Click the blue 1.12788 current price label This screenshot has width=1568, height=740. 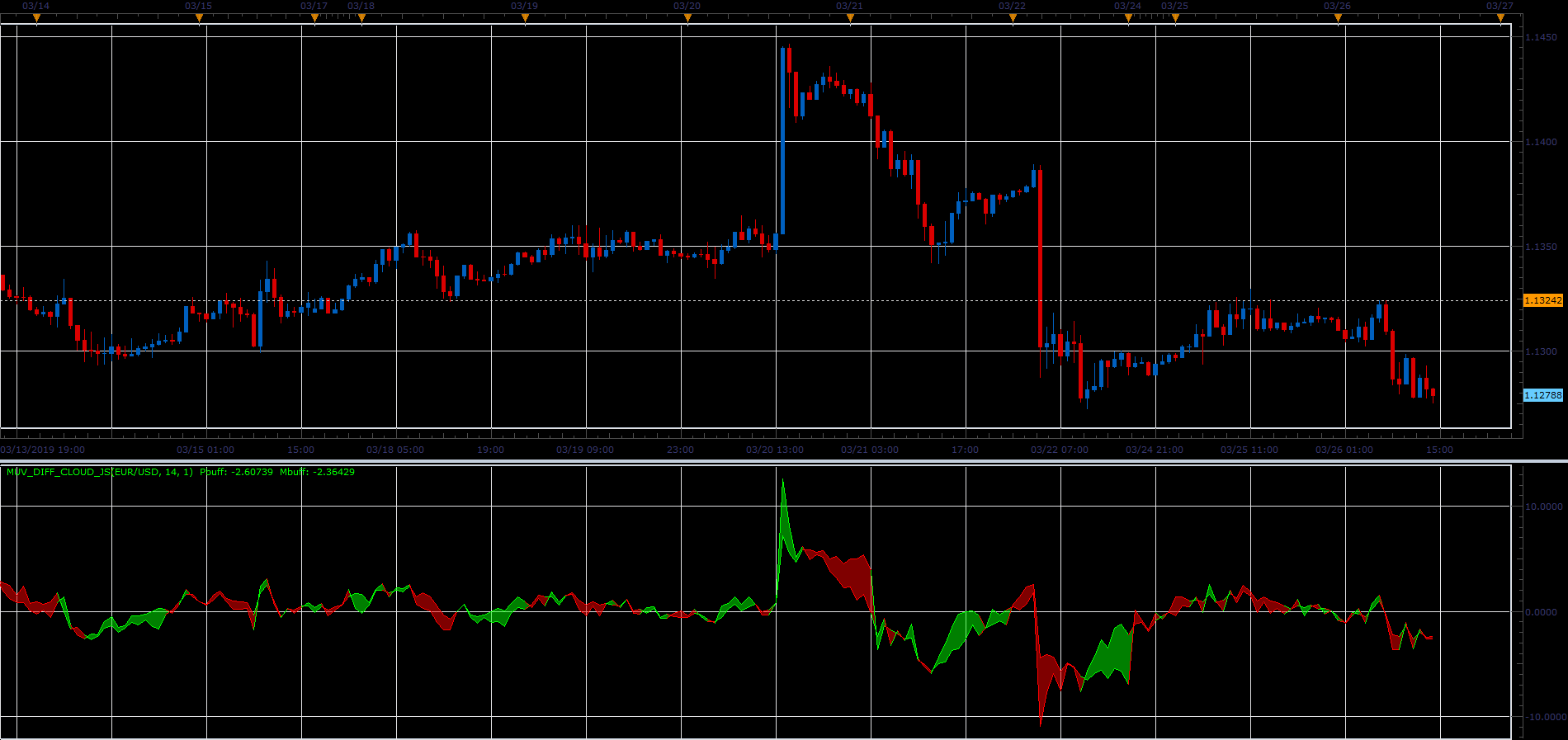1542,395
